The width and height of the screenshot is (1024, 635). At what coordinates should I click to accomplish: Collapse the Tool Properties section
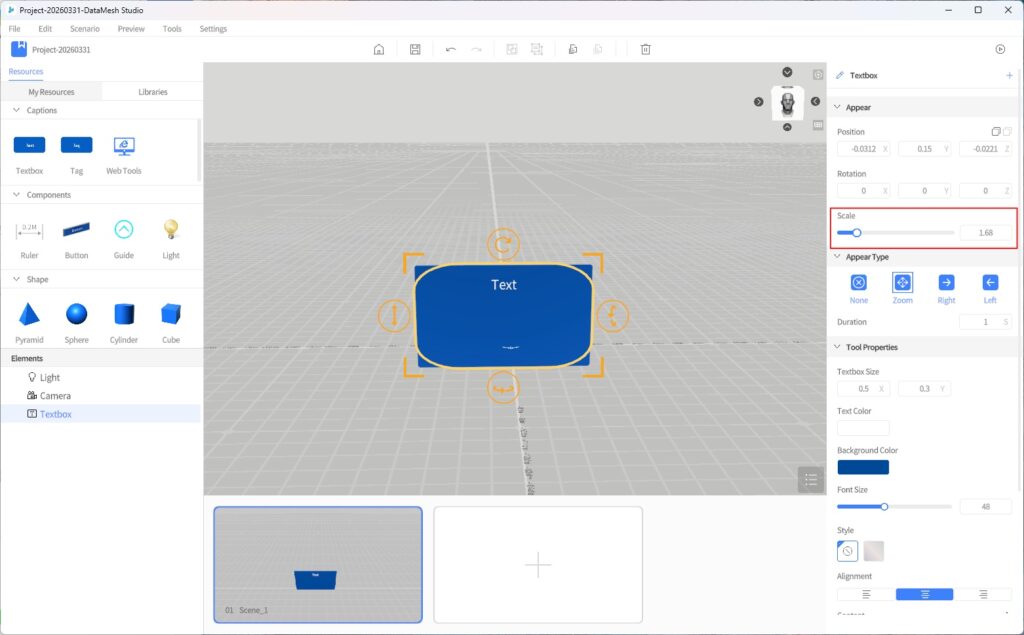click(837, 347)
